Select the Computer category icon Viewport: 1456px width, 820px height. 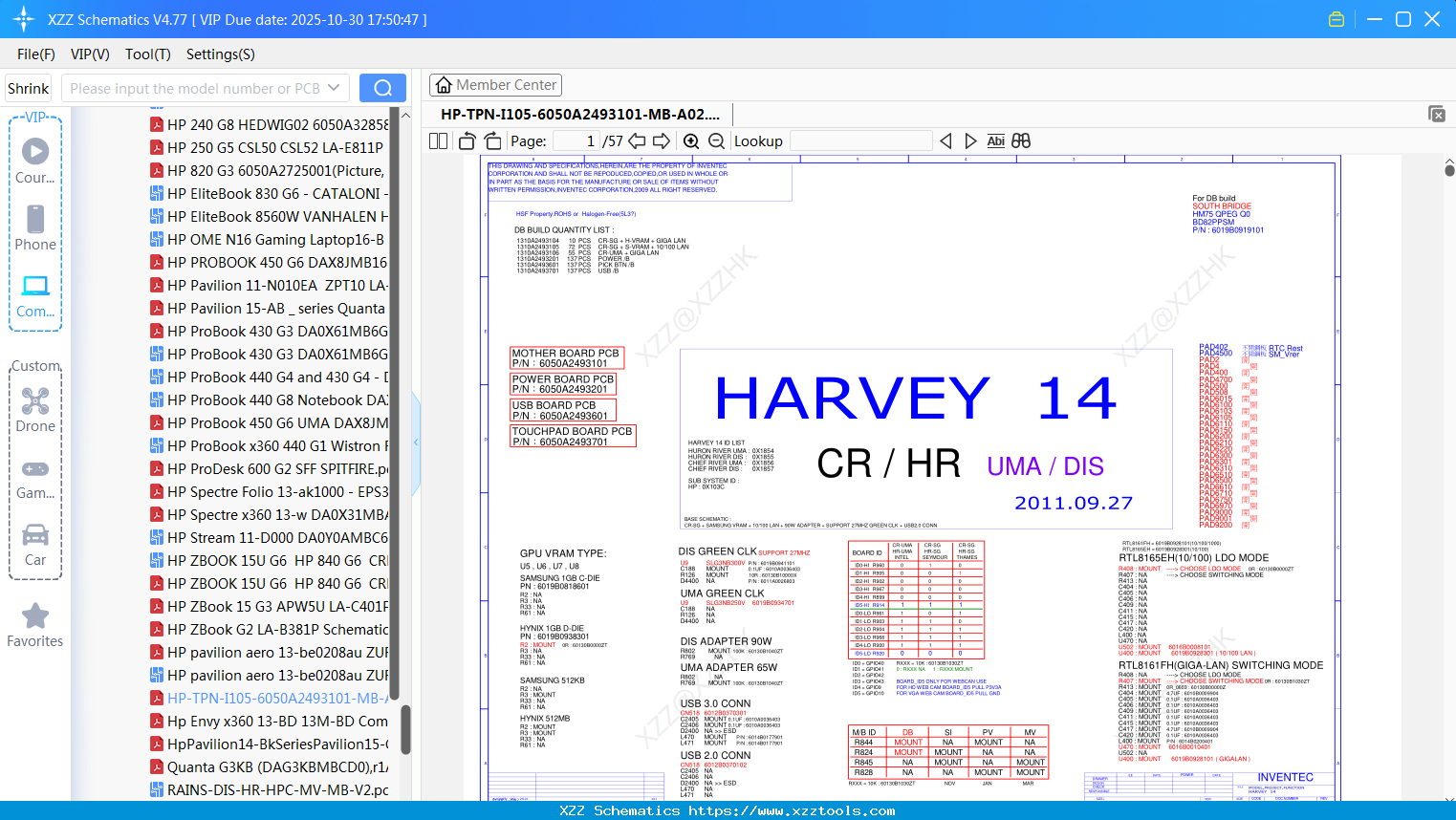pos(35,286)
